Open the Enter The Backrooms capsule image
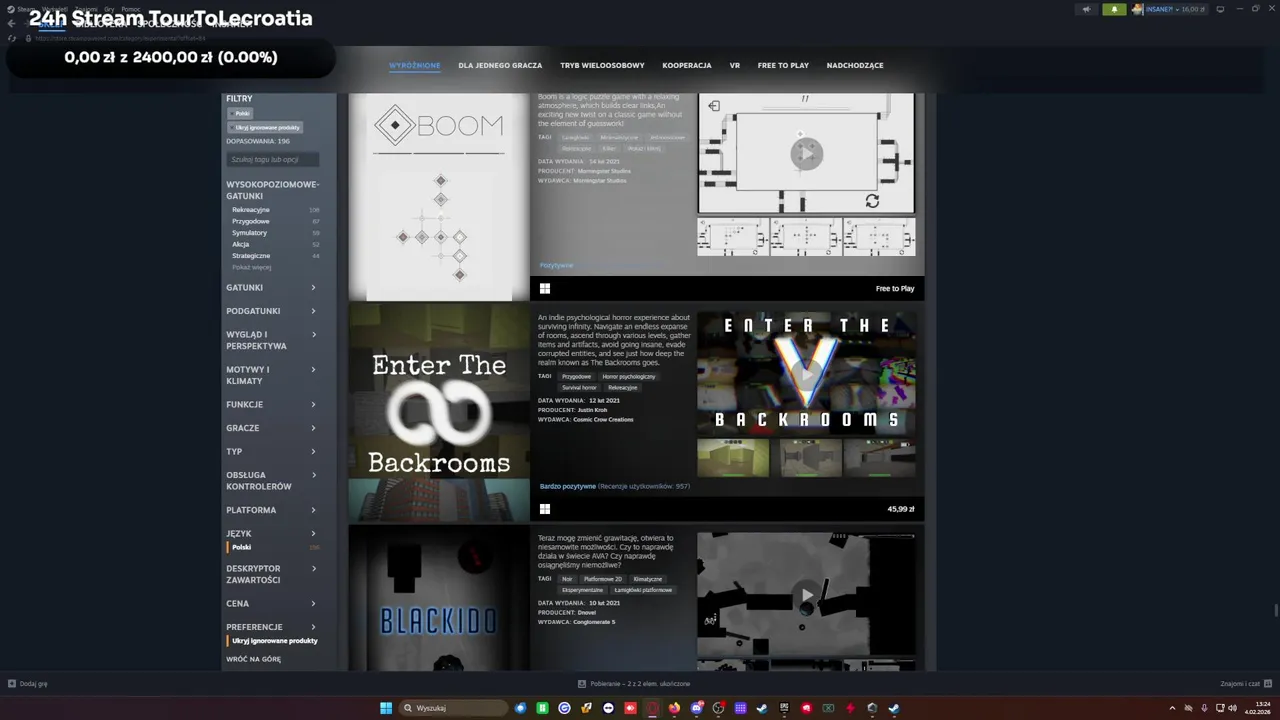Screen dimensions: 1280x720 (x=439, y=413)
